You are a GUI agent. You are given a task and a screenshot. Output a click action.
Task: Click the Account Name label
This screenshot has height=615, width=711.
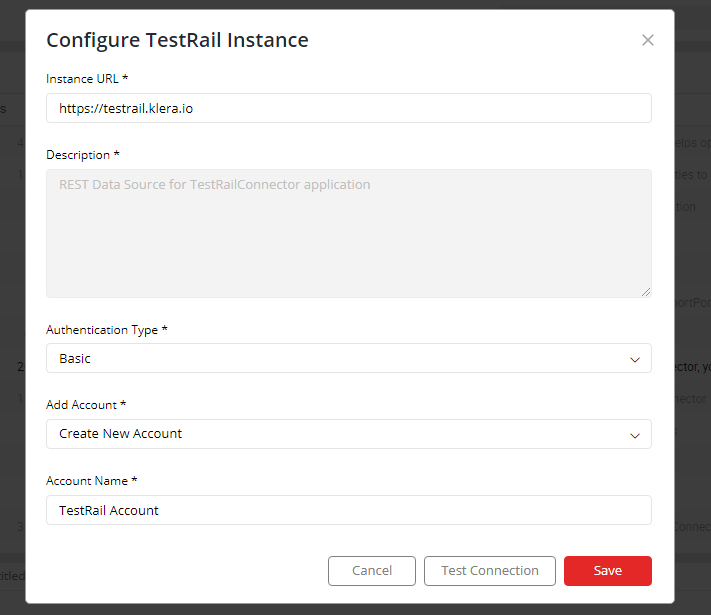coord(92,481)
